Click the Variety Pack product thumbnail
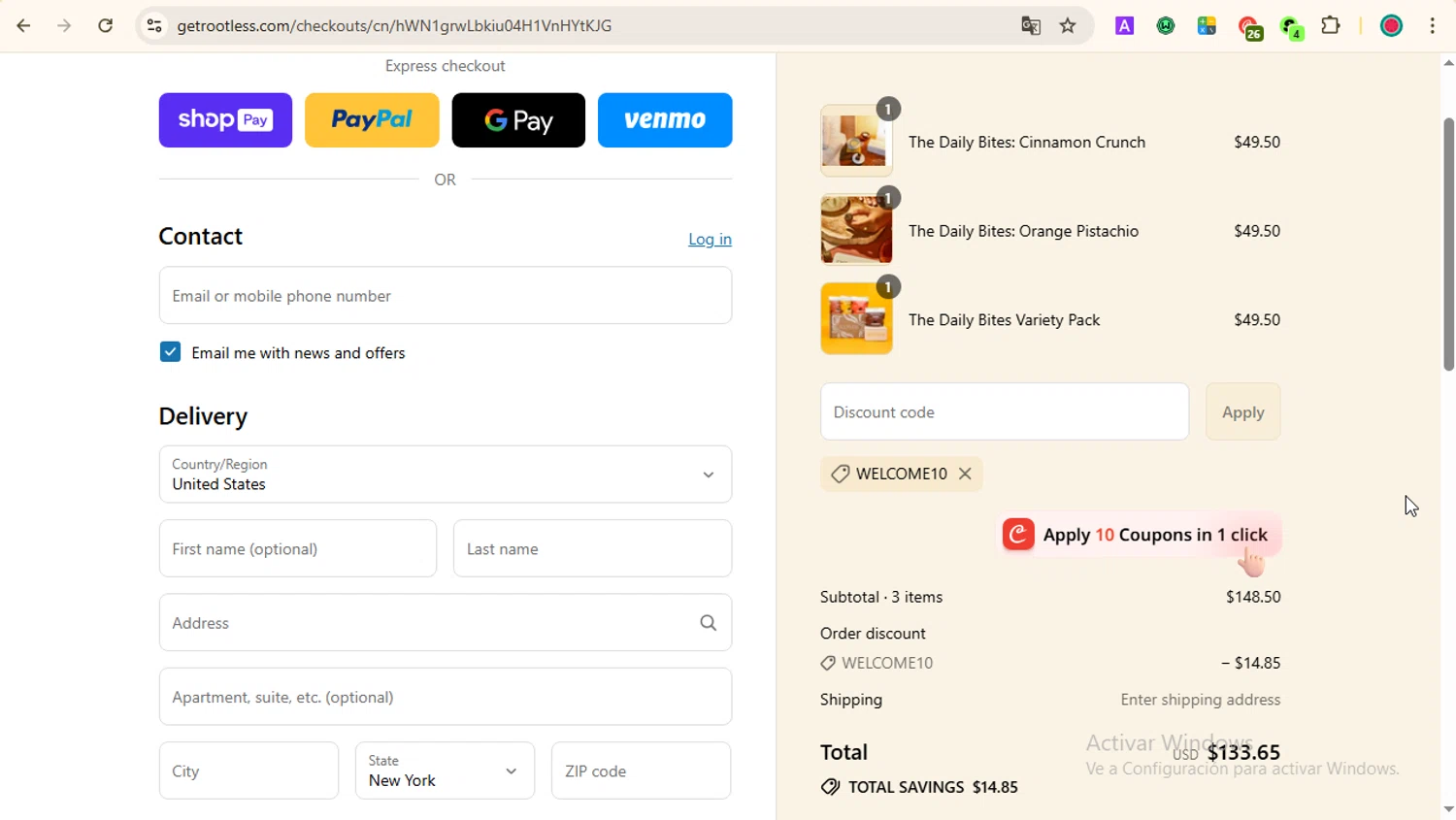This screenshot has height=820, width=1456. click(856, 319)
